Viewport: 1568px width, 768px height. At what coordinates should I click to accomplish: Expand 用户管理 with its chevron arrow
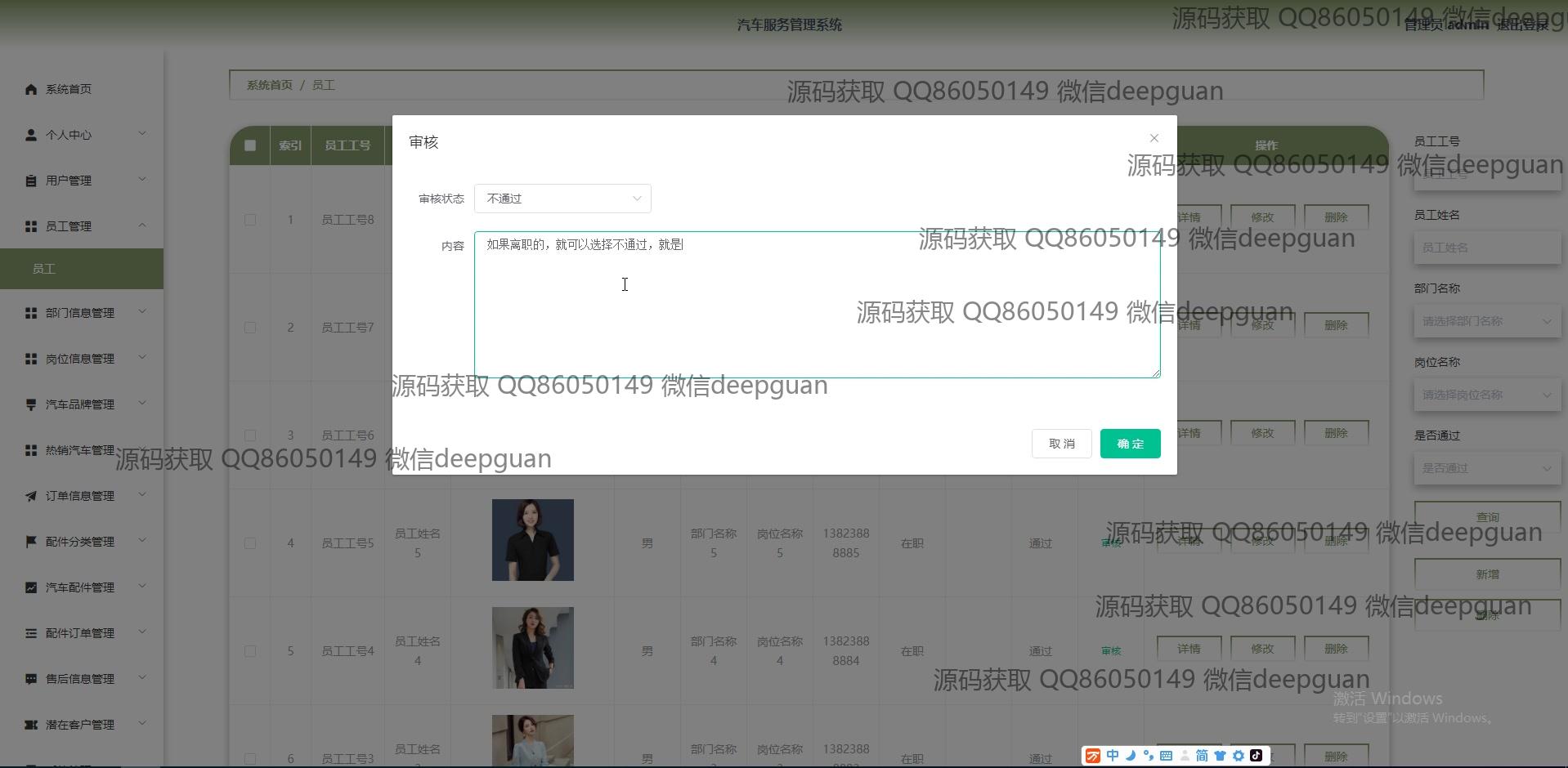(142, 180)
